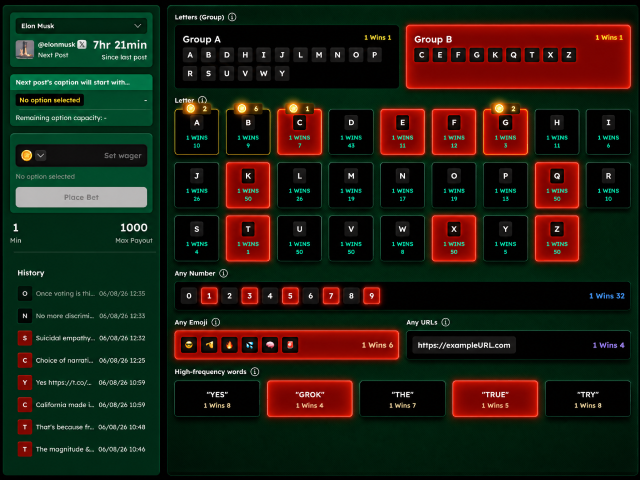640x480 pixels.
Task: Click sunglasses face emoji tile
Action: point(189,345)
